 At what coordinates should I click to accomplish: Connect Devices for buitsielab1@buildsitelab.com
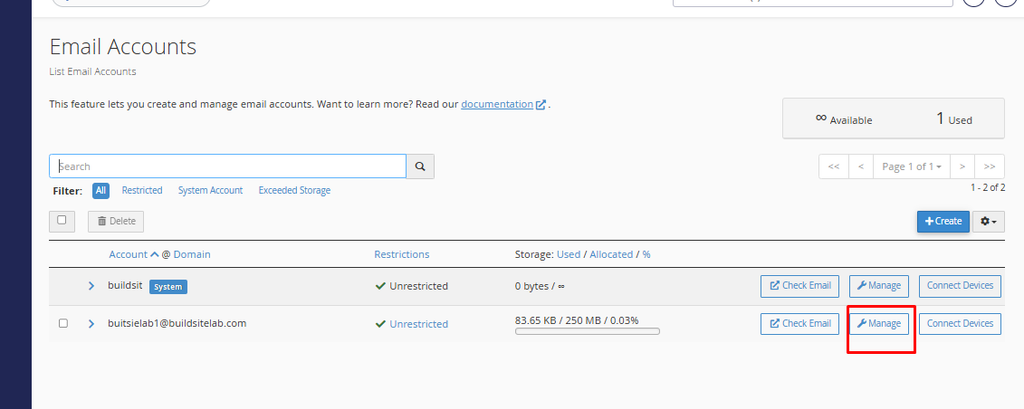click(960, 323)
